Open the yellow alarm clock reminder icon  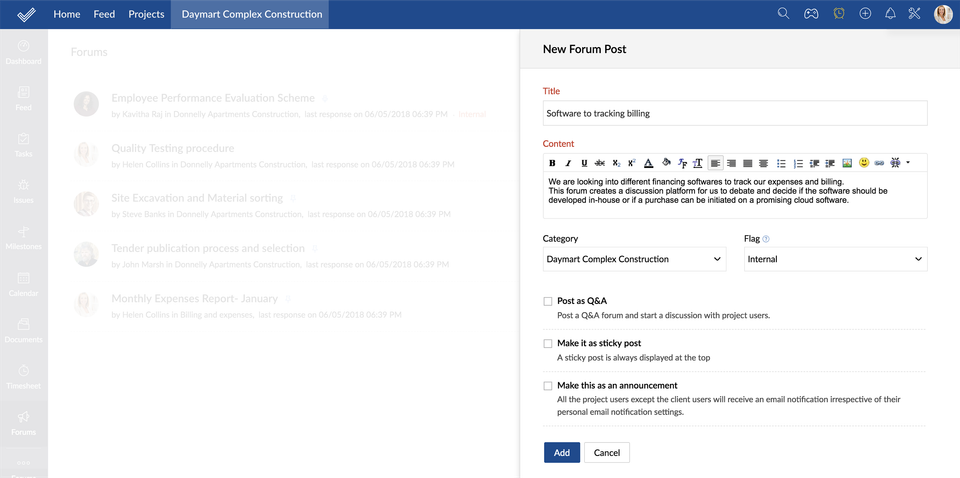coord(838,14)
